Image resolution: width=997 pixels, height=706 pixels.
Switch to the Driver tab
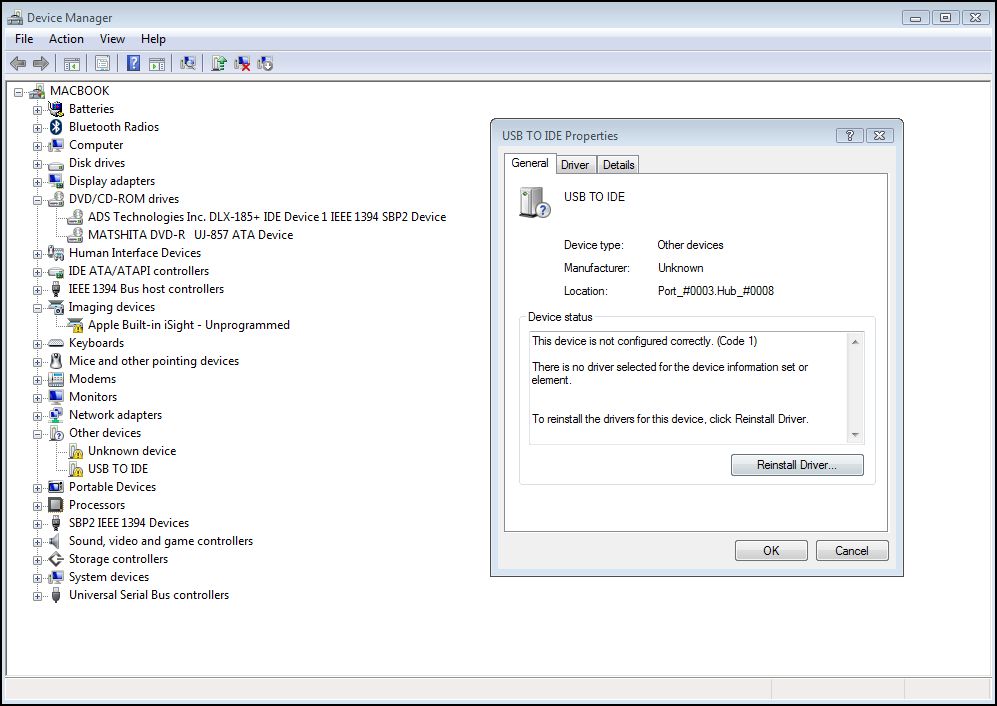pyautogui.click(x=575, y=163)
